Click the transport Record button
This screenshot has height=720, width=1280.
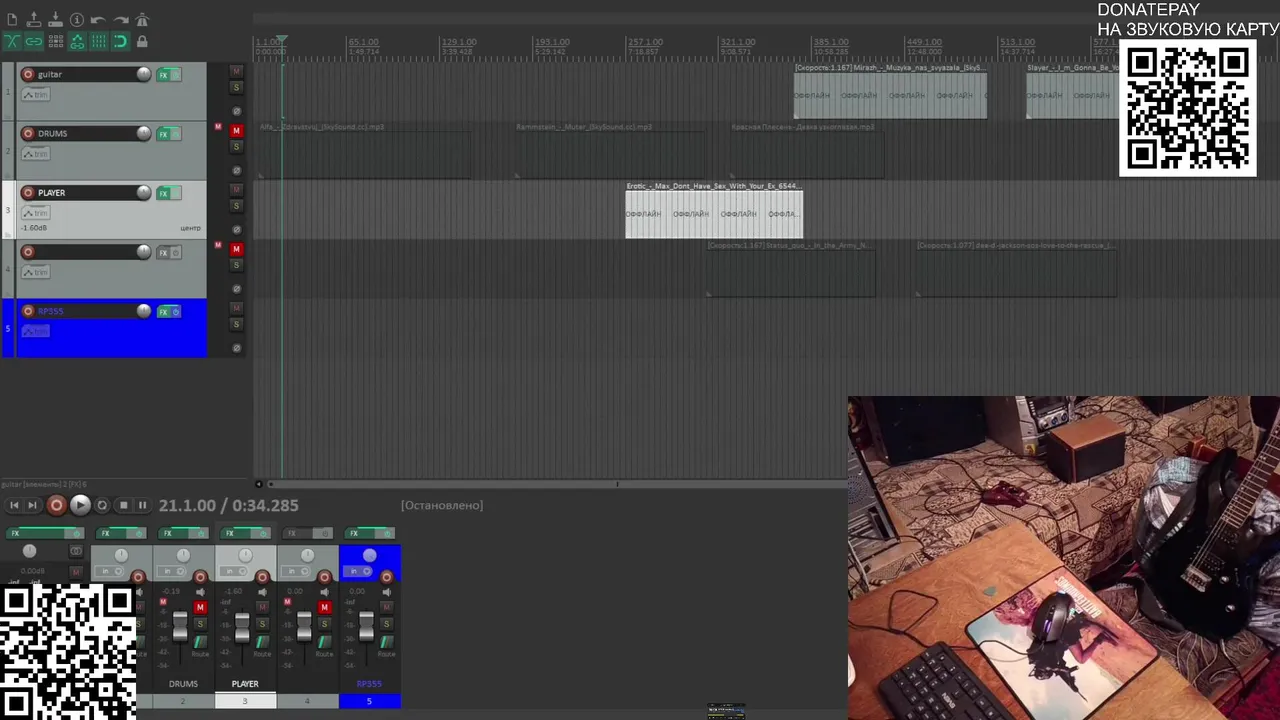(56, 506)
